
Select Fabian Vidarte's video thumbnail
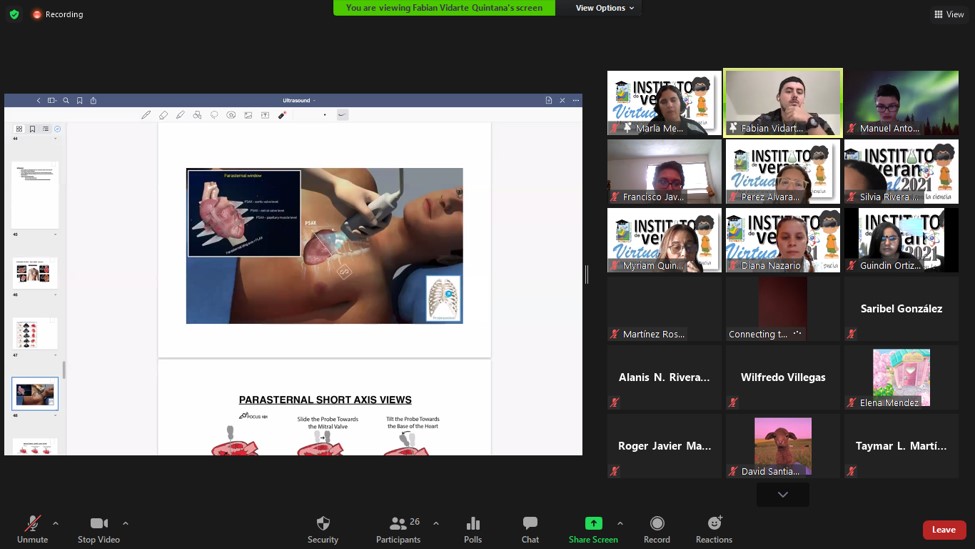click(x=783, y=103)
